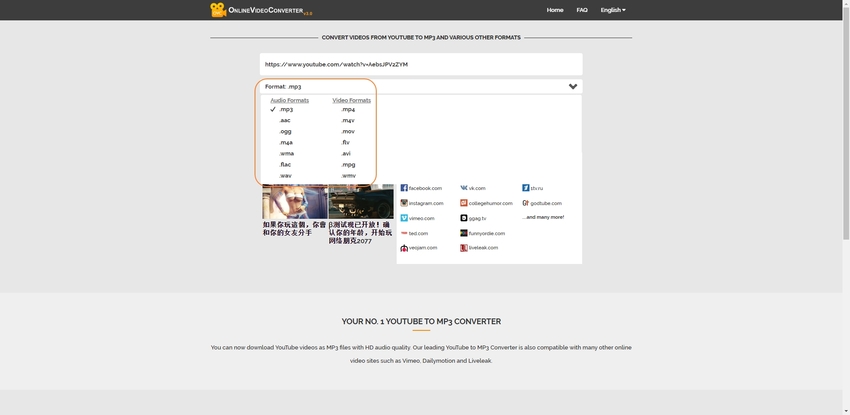Screen dimensions: 850x415
Task: Open the vimeo.com link
Action: pyautogui.click(x=422, y=218)
